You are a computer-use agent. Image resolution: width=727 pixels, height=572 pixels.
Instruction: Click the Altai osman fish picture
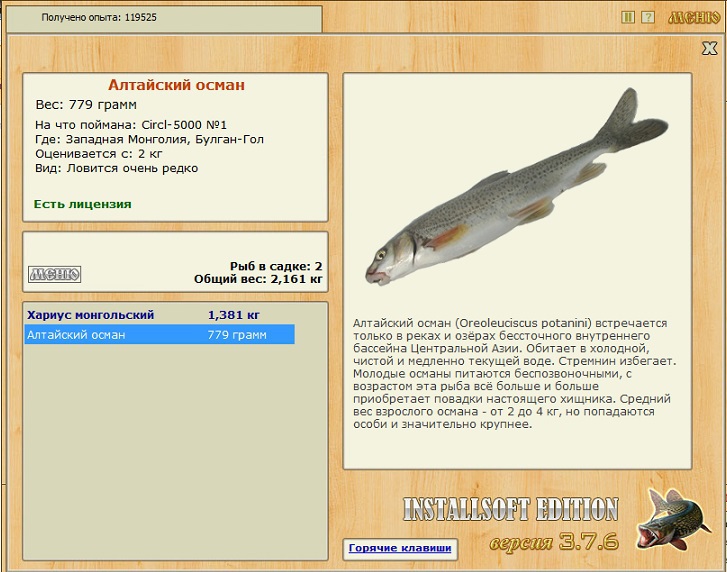coord(517,187)
